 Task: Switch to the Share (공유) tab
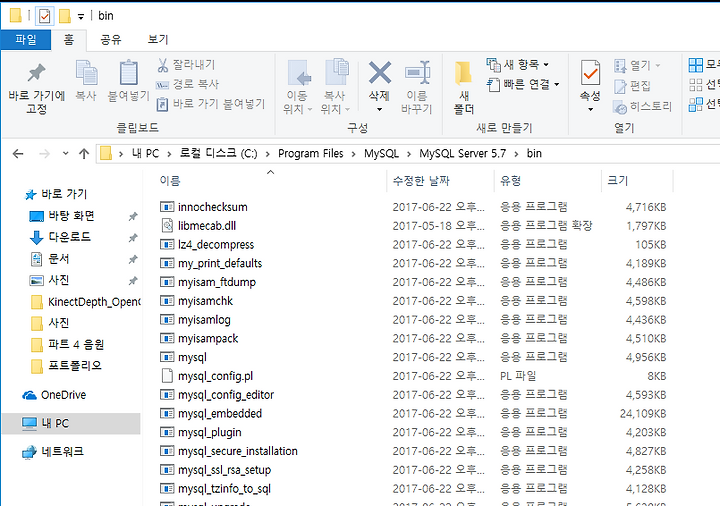(111, 39)
